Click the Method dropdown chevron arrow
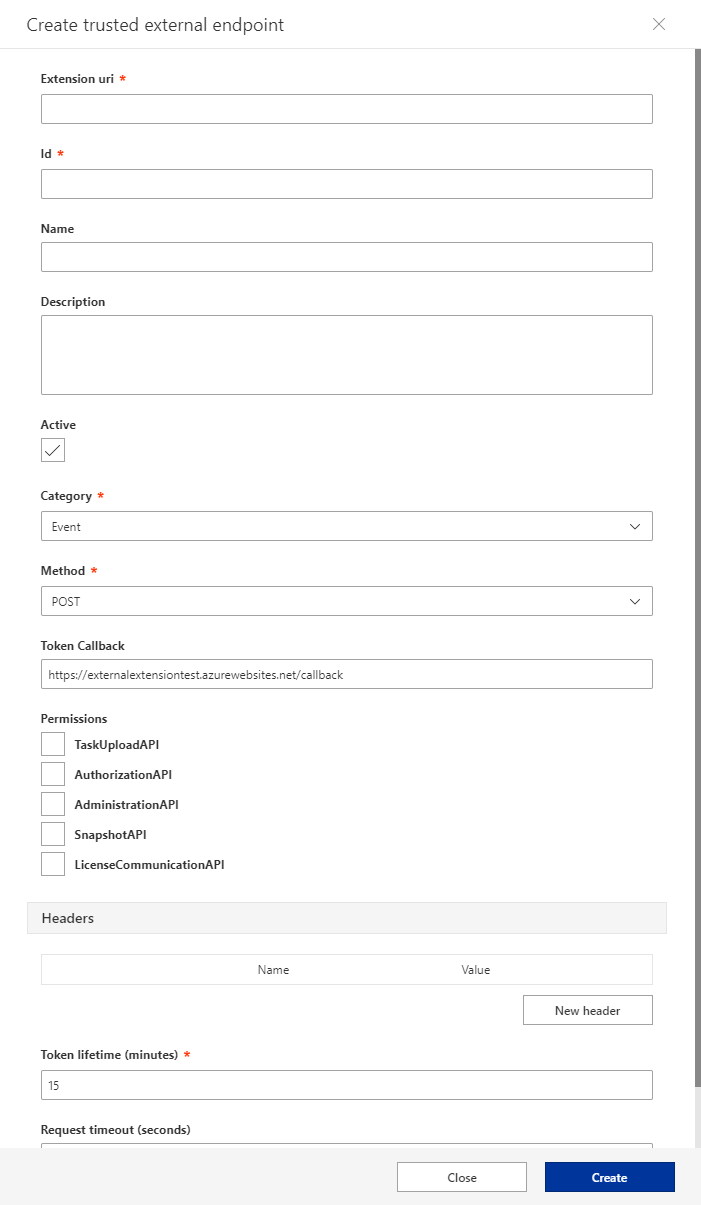 coord(634,601)
